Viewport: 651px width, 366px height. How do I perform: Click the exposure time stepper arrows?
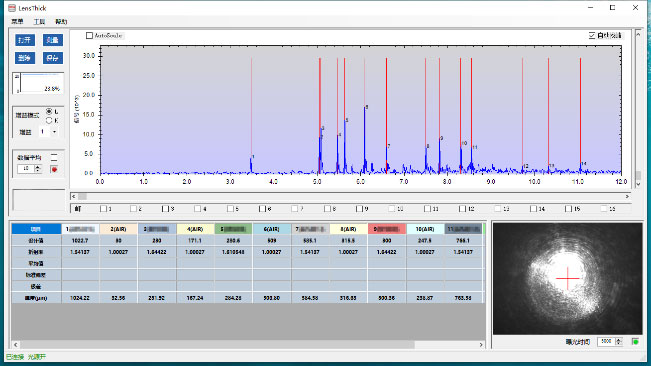click(619, 342)
